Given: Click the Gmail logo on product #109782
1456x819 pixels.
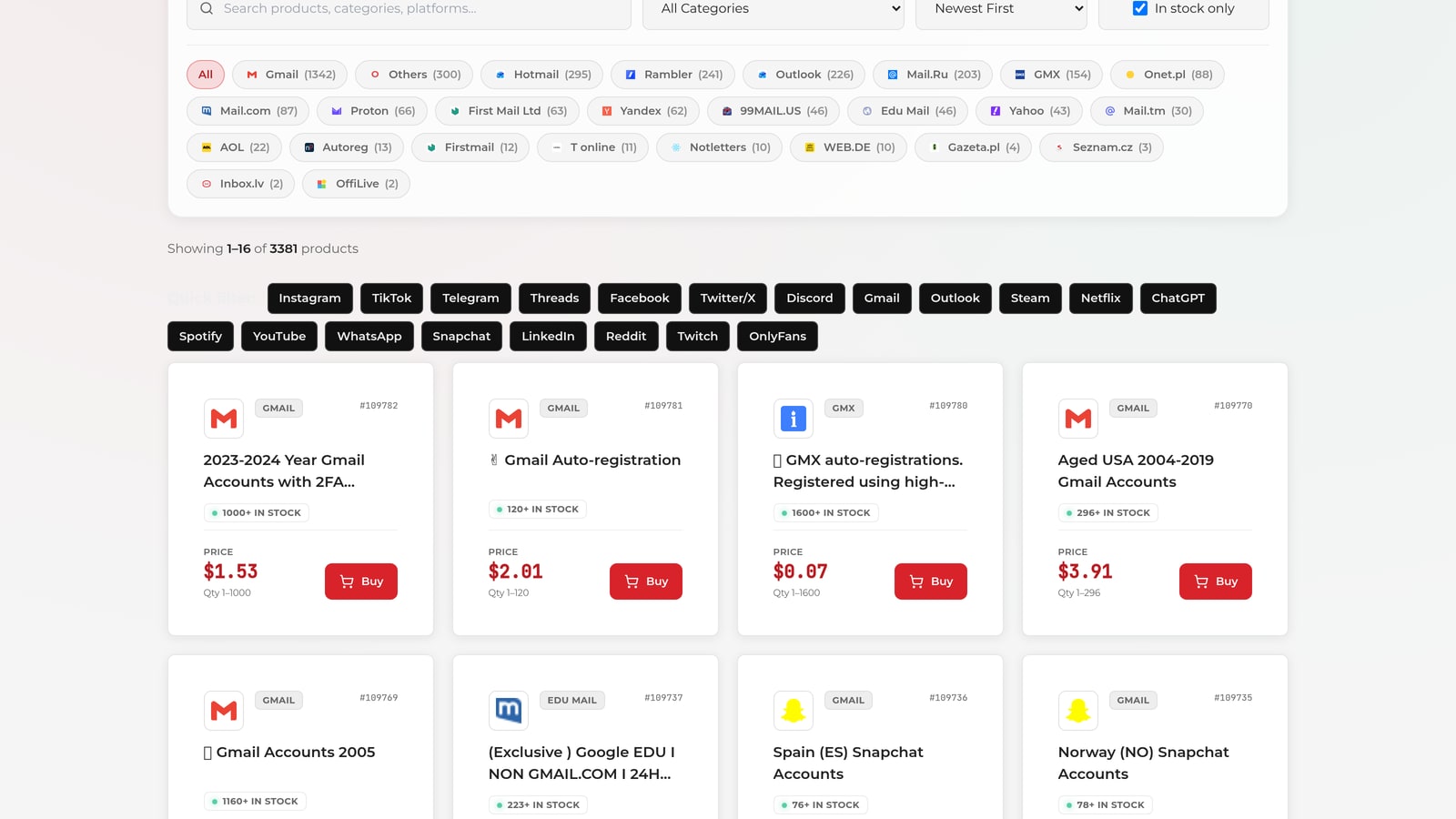Looking at the screenshot, I should (x=224, y=419).
